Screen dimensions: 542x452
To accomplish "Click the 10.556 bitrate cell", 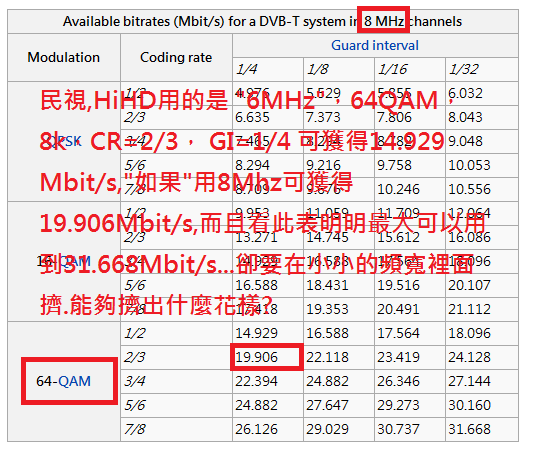I will click(x=482, y=189).
